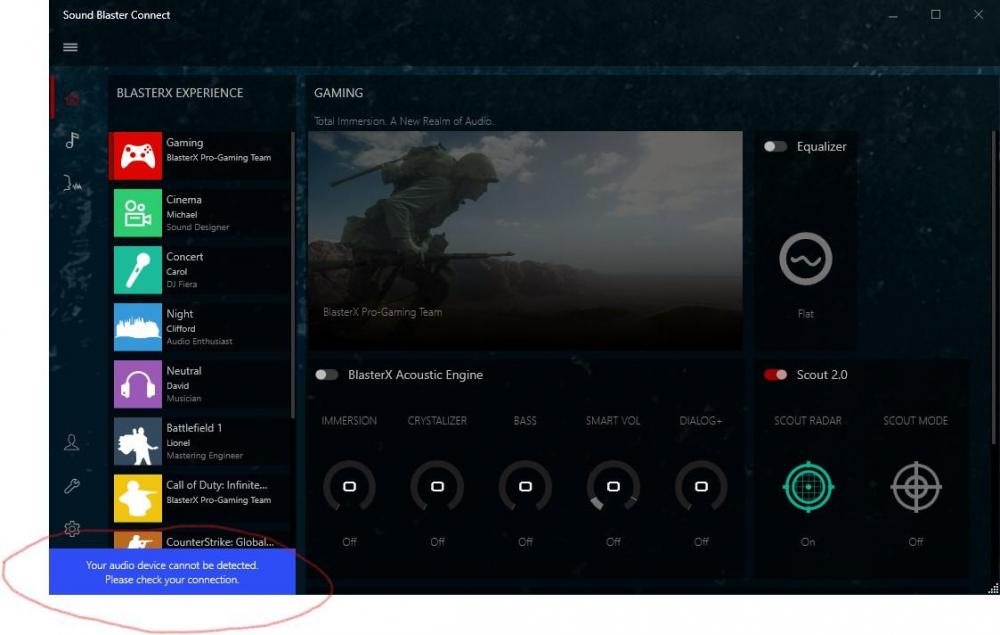The height and width of the screenshot is (635, 1000).
Task: Open the hamburger navigation menu
Action: [70, 47]
